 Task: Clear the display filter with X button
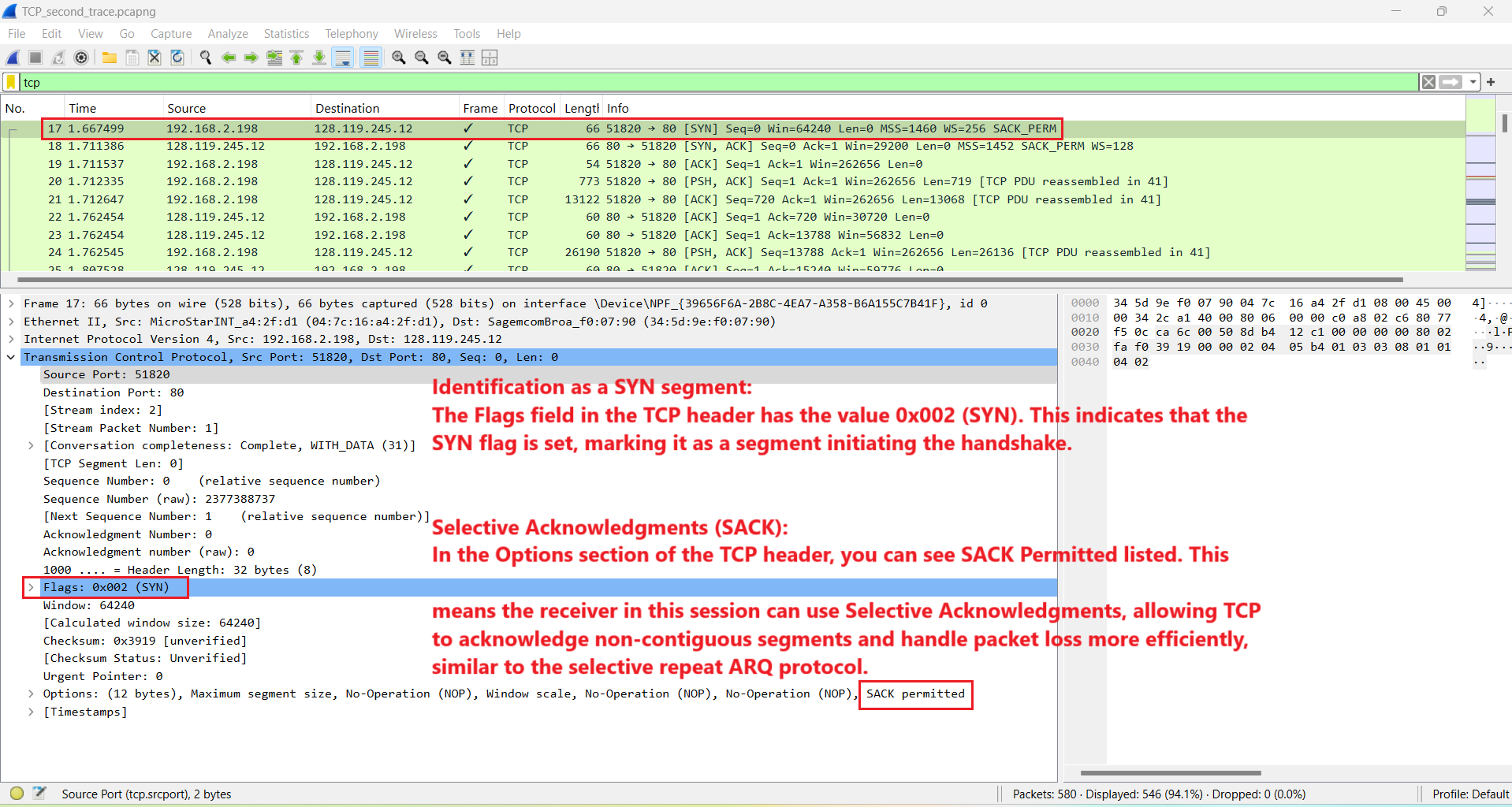click(x=1428, y=82)
